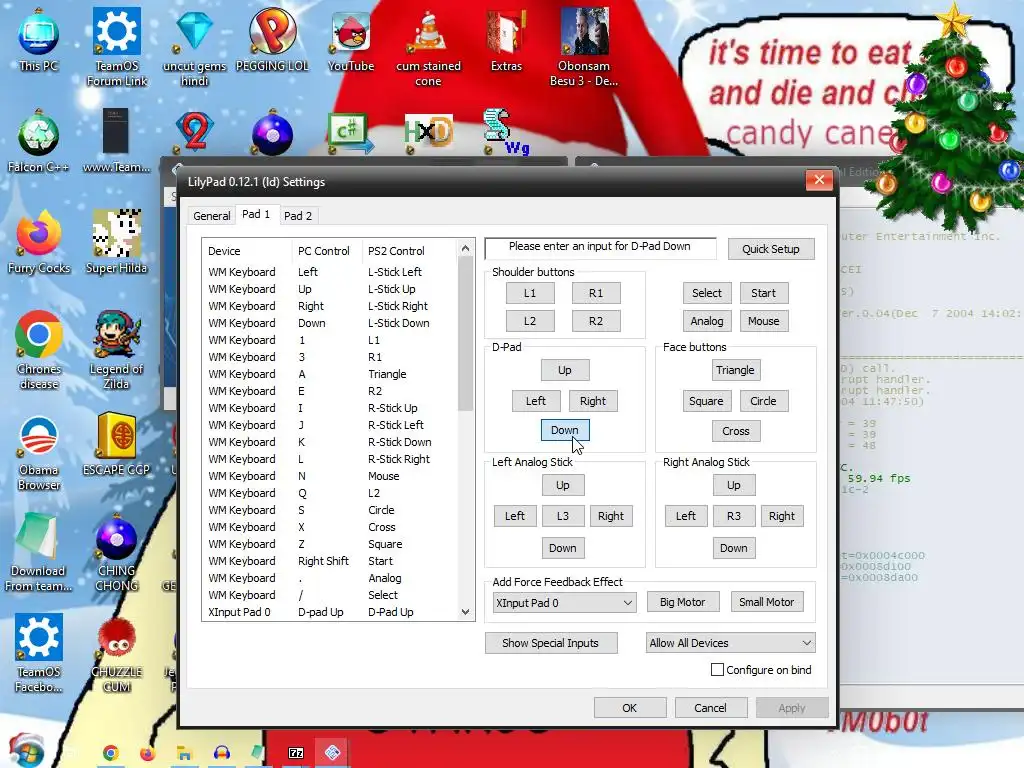The height and width of the screenshot is (768, 1024).
Task: Open Chrome from the taskbar
Action: (x=110, y=753)
